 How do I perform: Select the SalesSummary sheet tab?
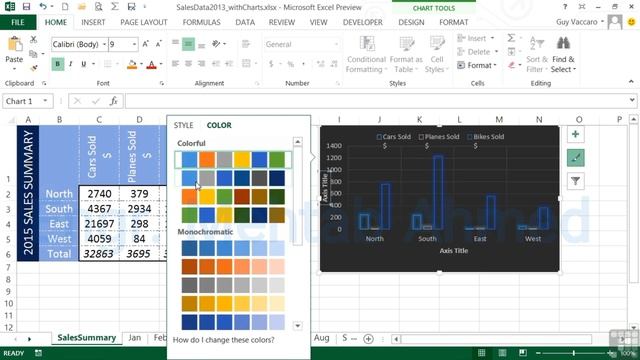pos(87,338)
